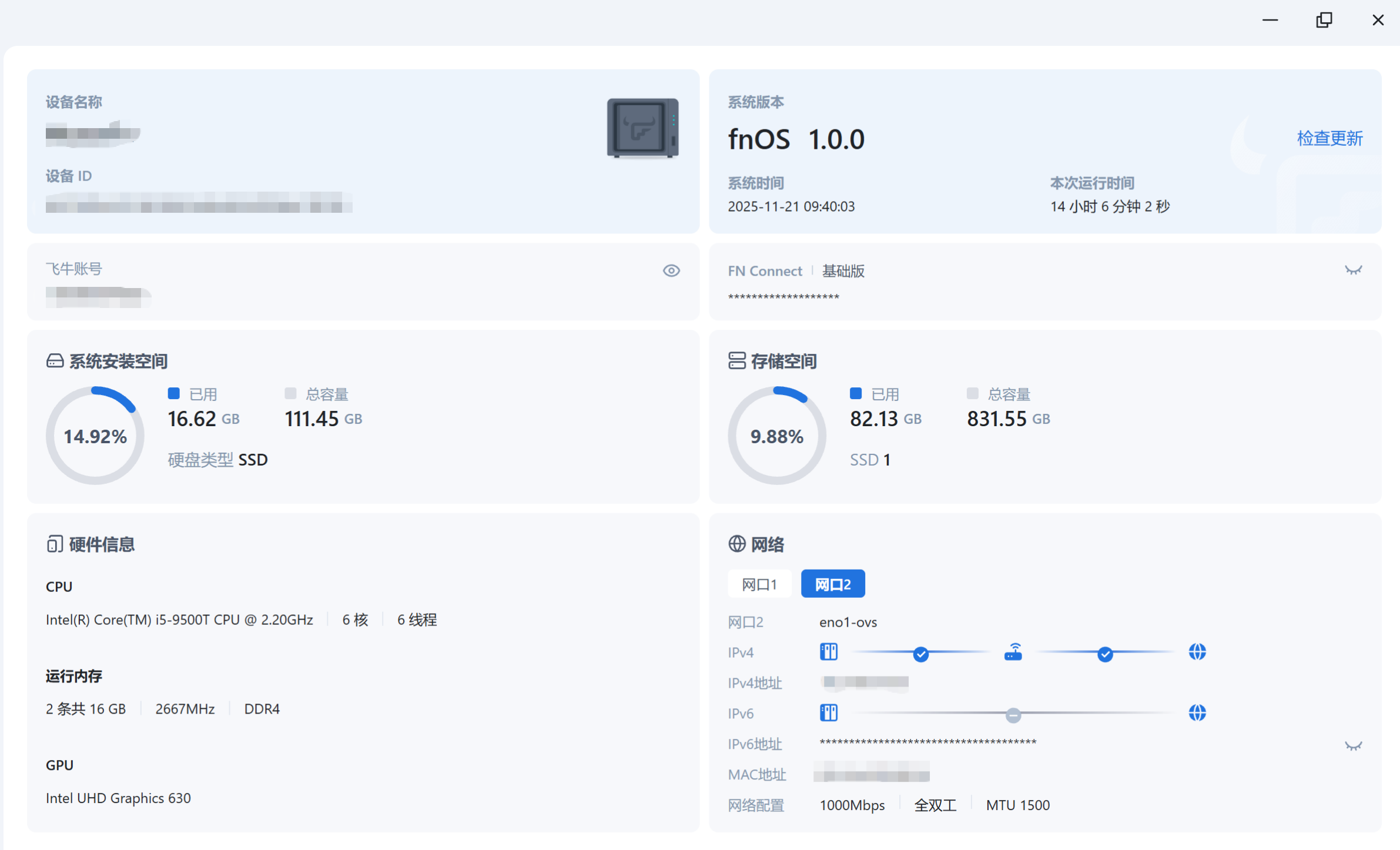1400x850 pixels.
Task: Click the hardware info header icon
Action: [55, 544]
